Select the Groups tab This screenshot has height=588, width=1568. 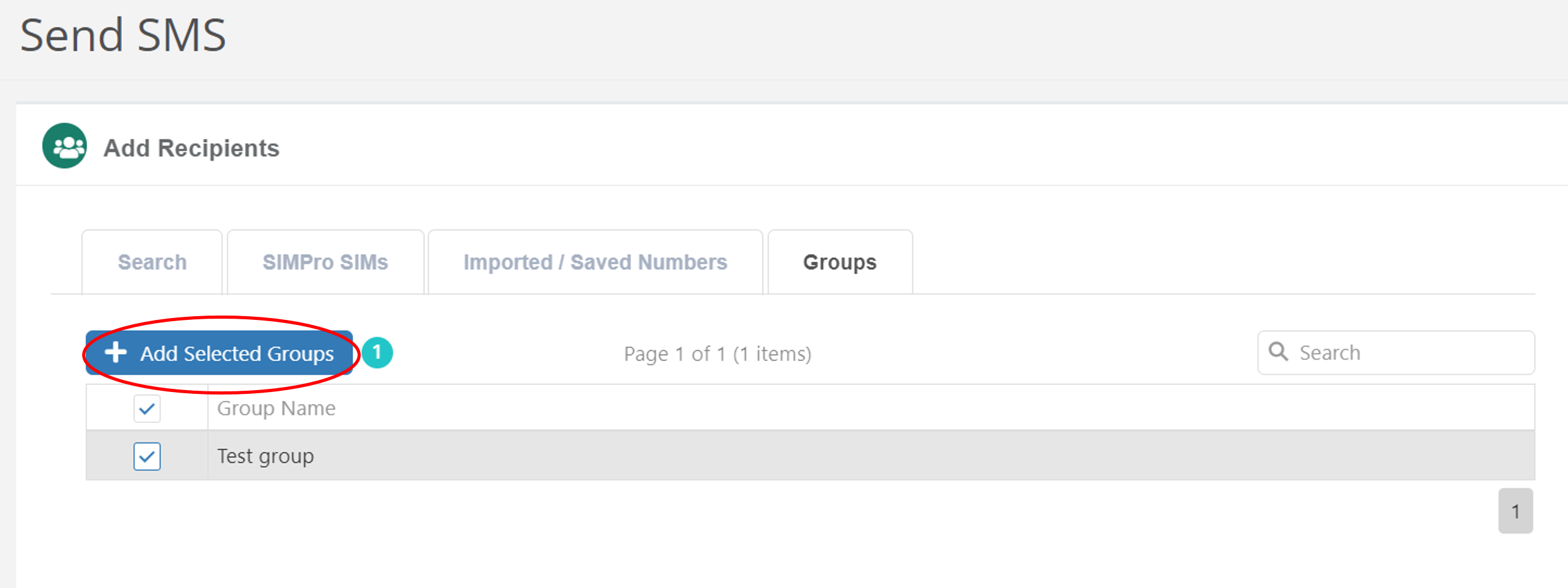840,262
